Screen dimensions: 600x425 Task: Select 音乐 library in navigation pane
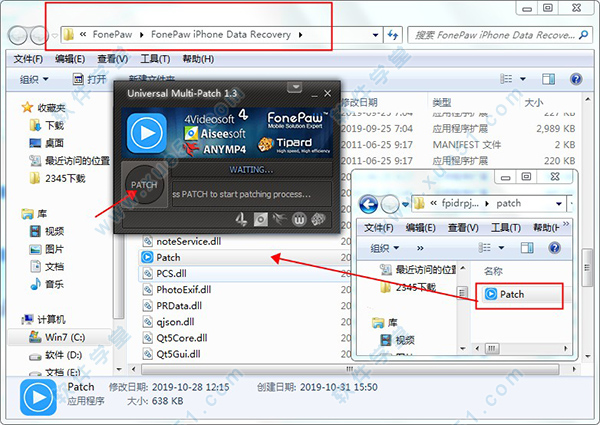tap(54, 284)
